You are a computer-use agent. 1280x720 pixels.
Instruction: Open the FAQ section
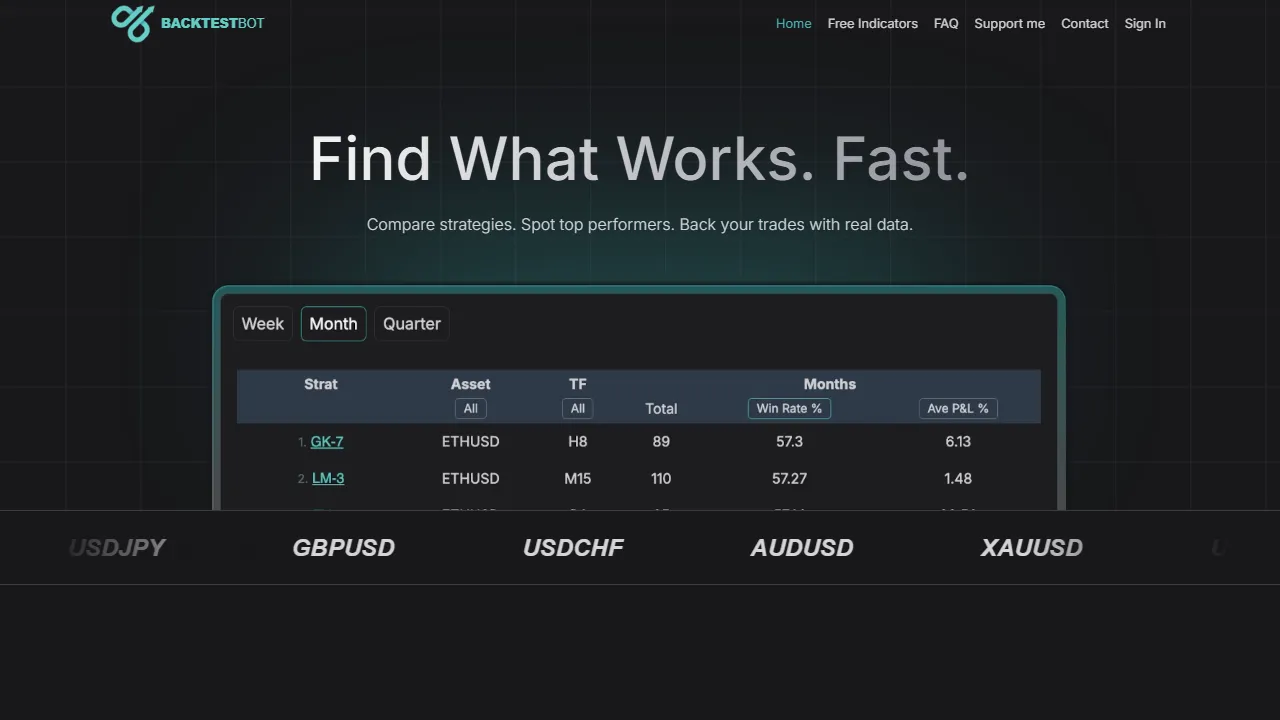tap(945, 23)
